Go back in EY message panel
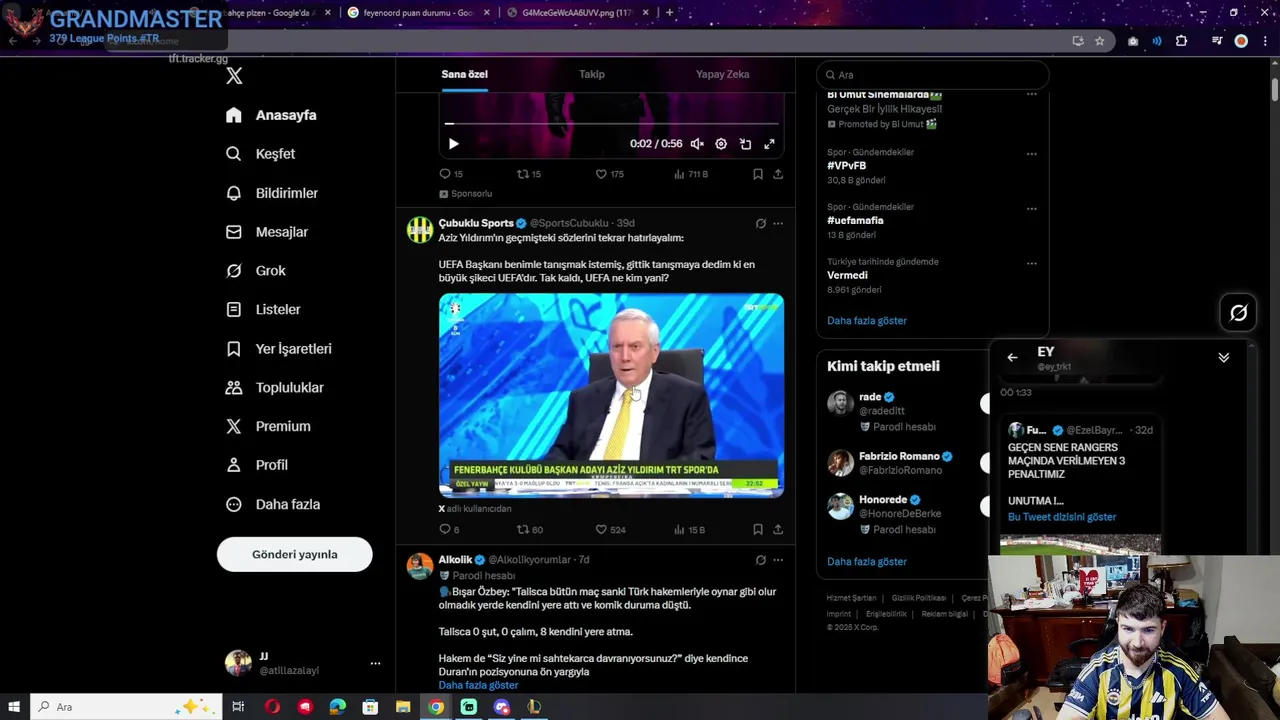 coord(1012,358)
